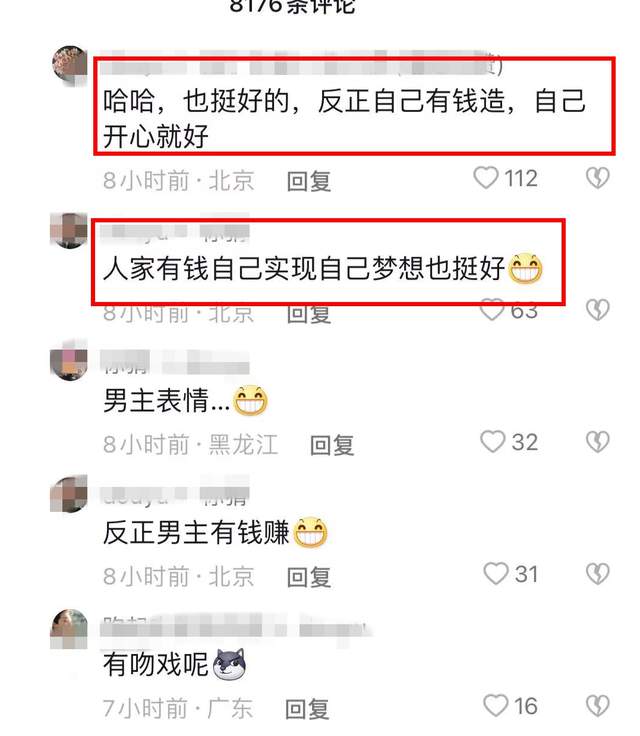The height and width of the screenshot is (736, 640).
Task: Open the blurred username above 人家有钱自己实现
Action: [175, 232]
